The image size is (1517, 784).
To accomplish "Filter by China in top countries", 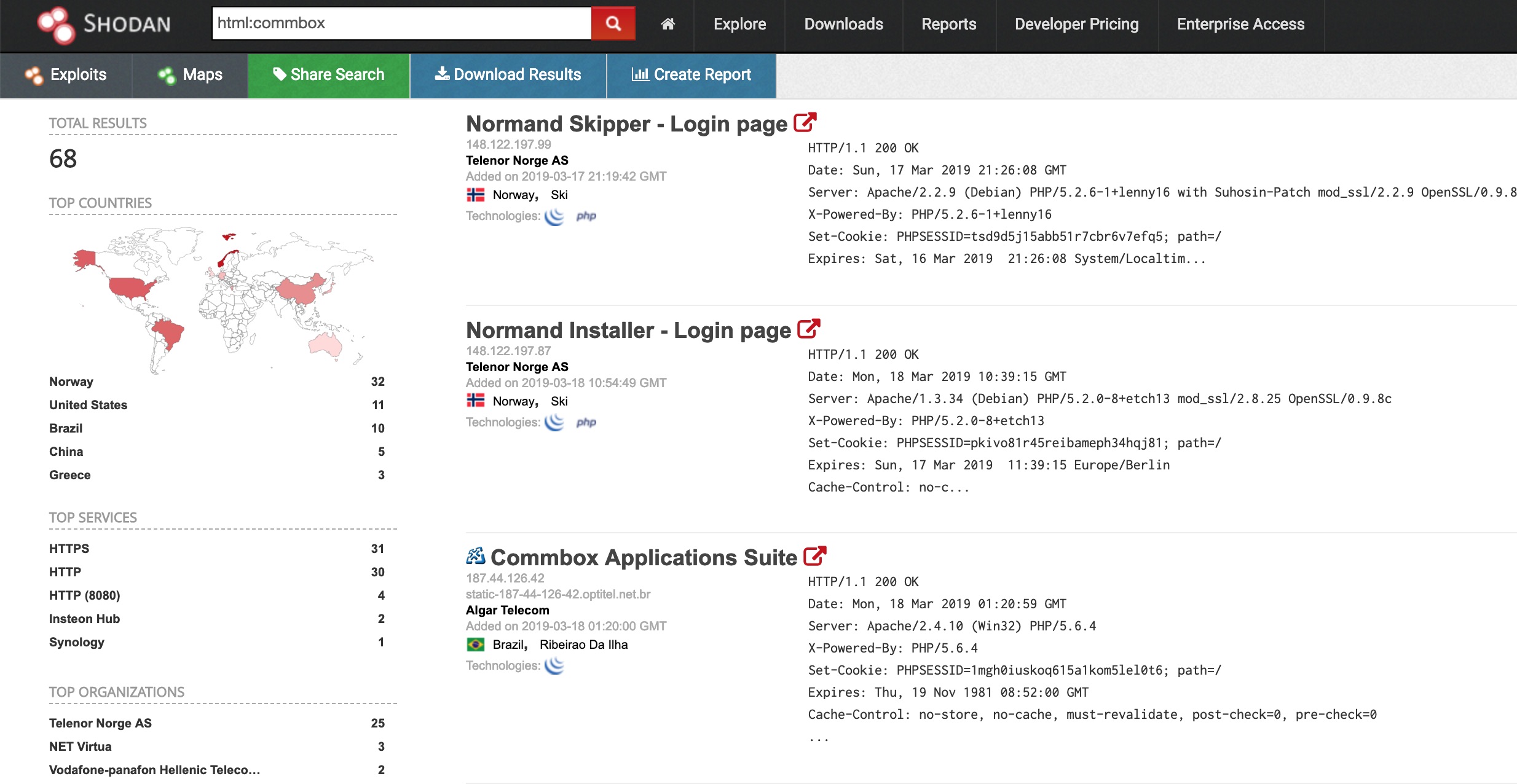I will (66, 452).
